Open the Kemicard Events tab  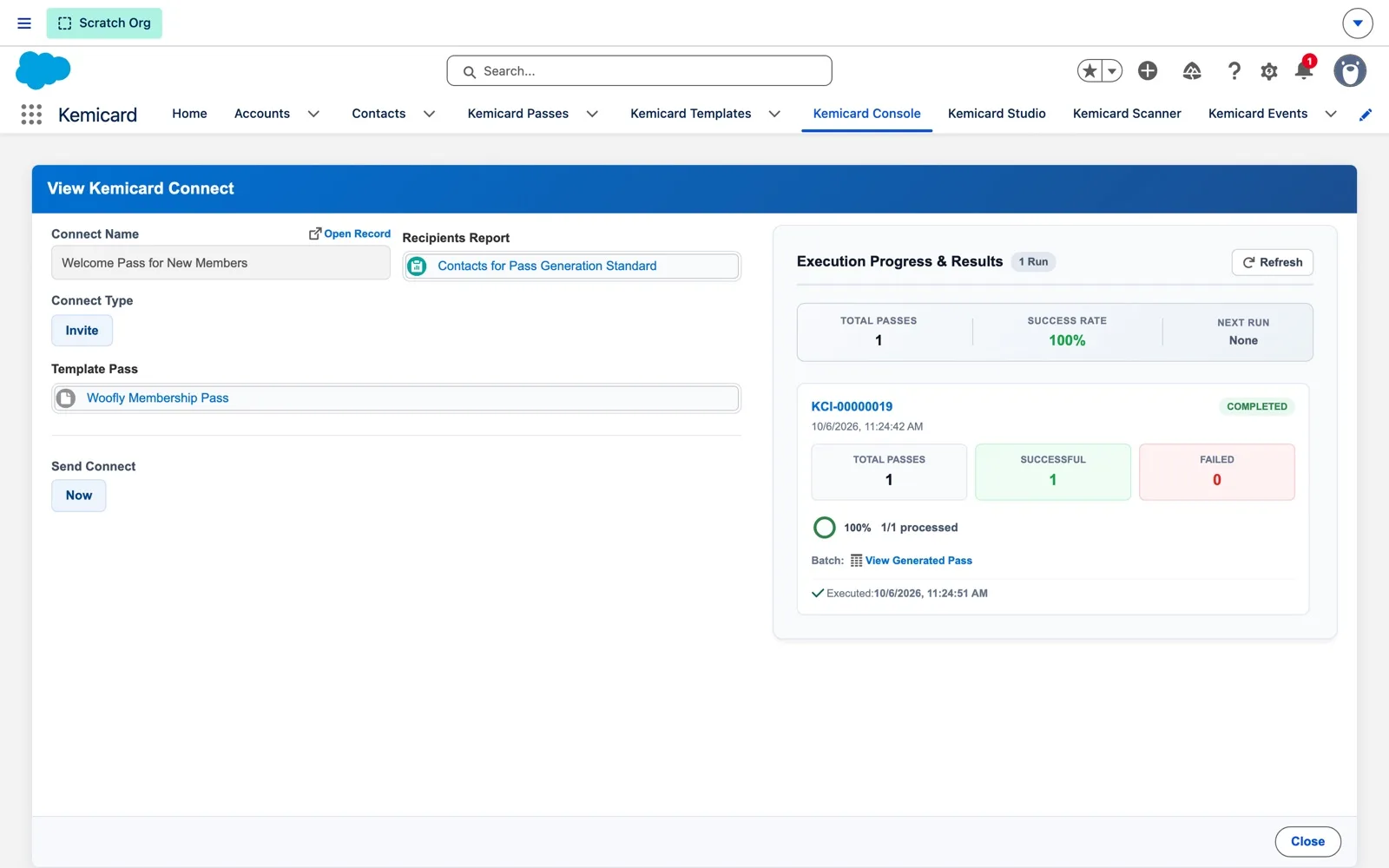coord(1258,114)
